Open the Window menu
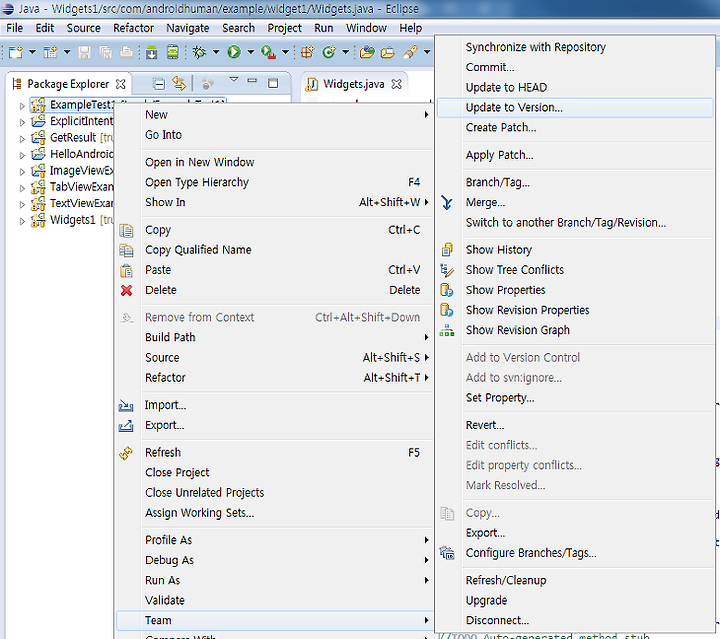This screenshot has height=639, width=720. coord(366,28)
